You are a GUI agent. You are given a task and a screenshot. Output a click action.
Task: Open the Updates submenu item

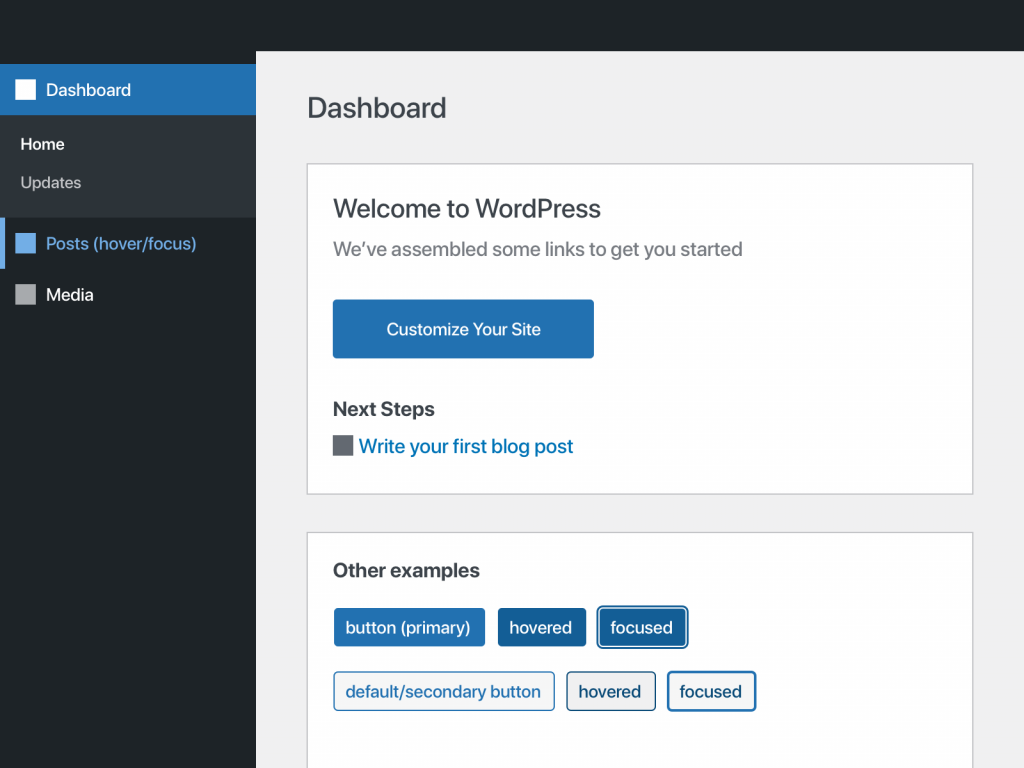tap(51, 183)
